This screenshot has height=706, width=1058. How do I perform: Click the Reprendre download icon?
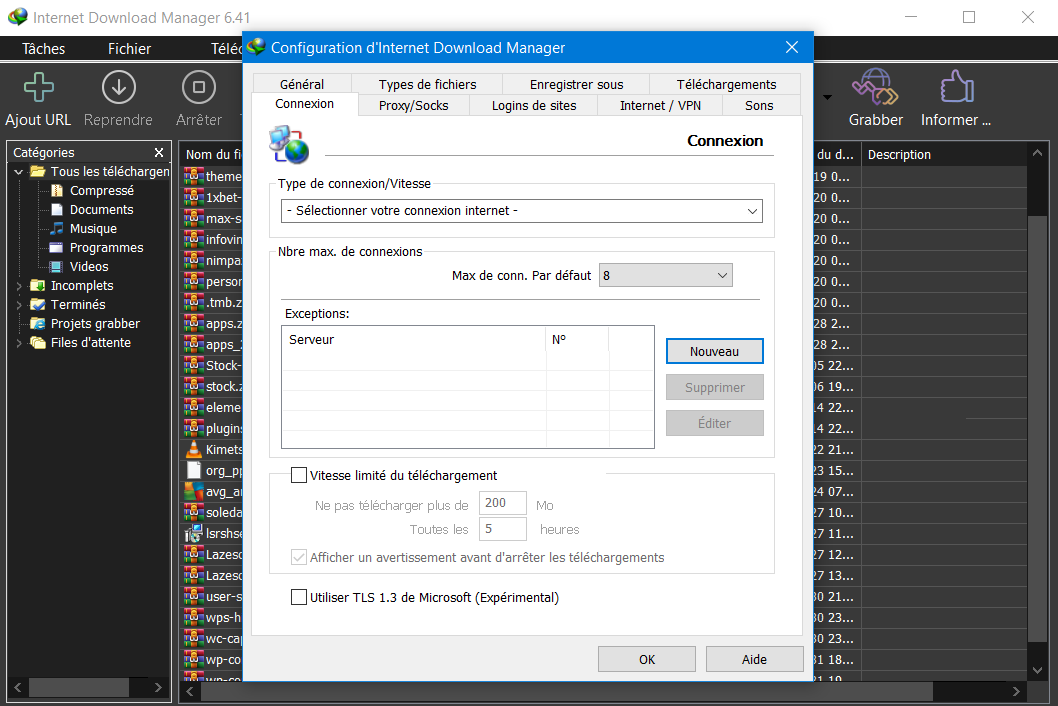(119, 87)
